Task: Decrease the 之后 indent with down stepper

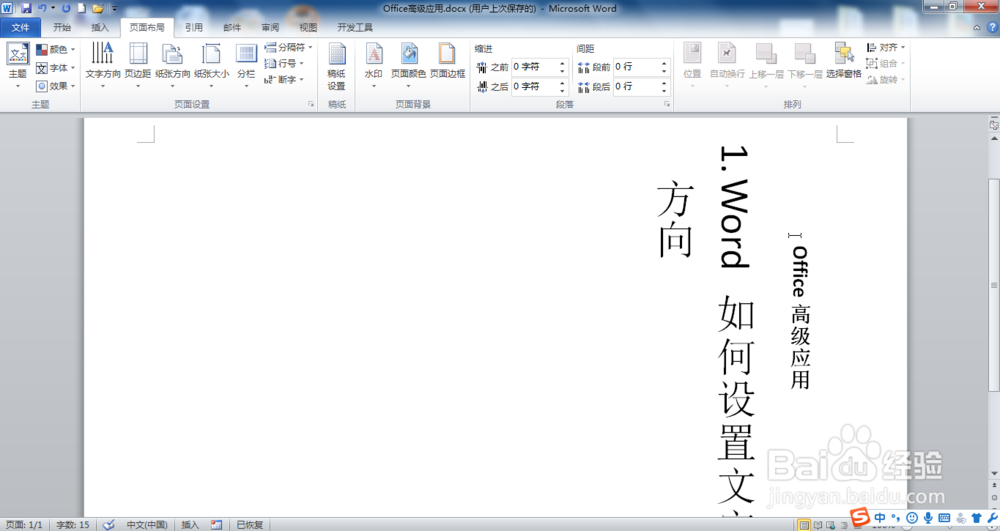Action: pos(562,90)
